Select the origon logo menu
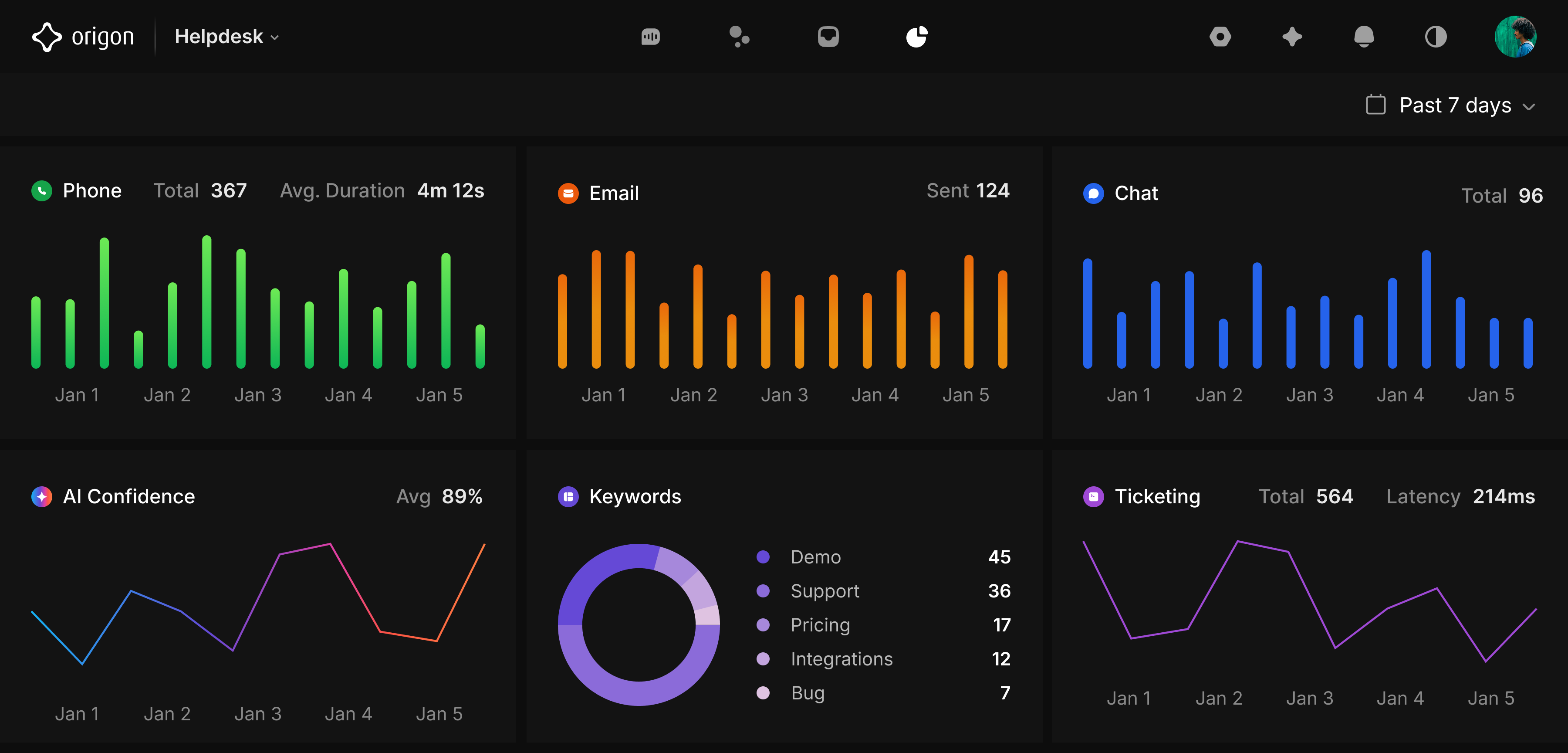This screenshot has width=1568, height=753. tap(83, 37)
